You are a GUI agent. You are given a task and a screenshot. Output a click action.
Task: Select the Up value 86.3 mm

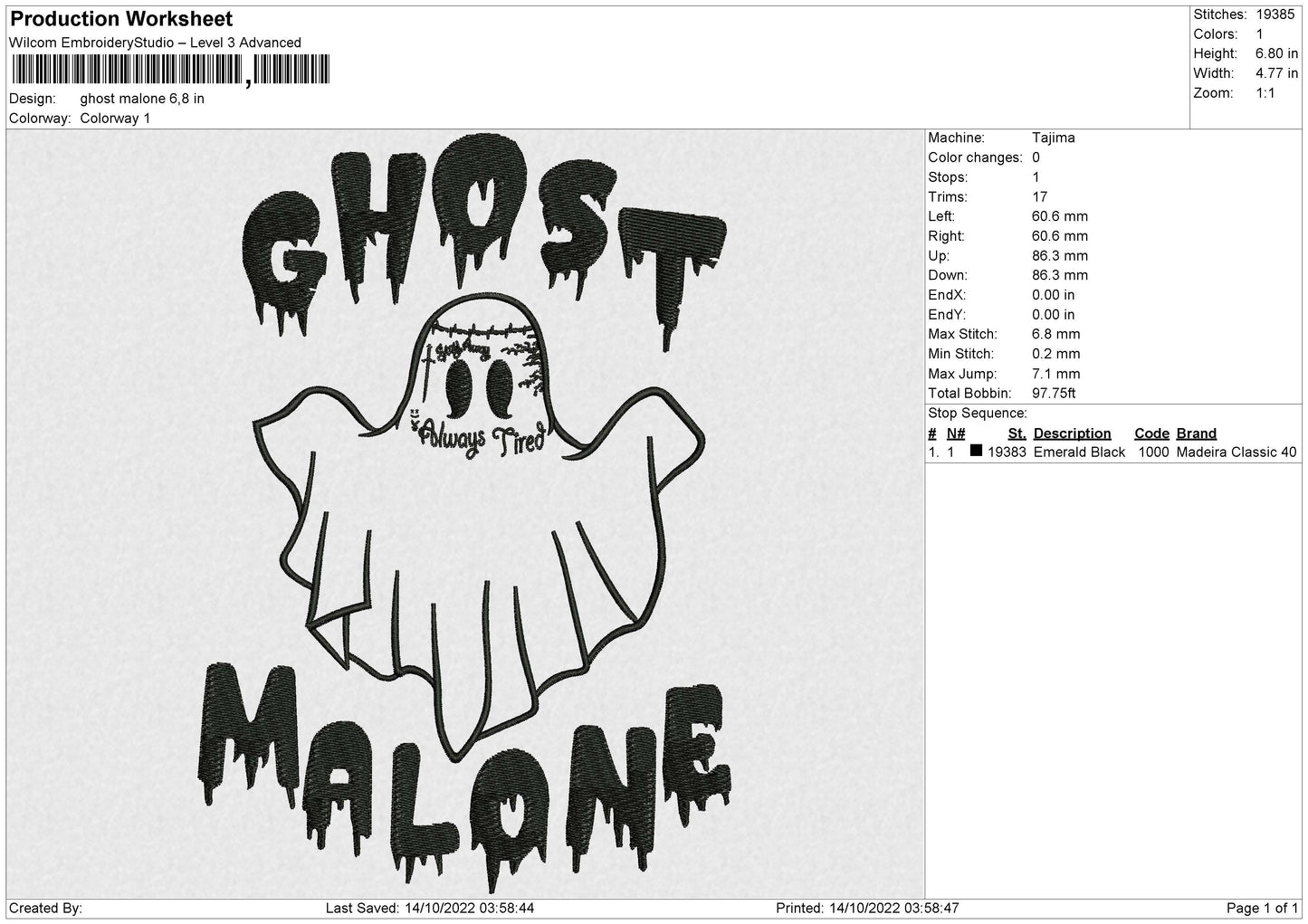[x=1060, y=256]
